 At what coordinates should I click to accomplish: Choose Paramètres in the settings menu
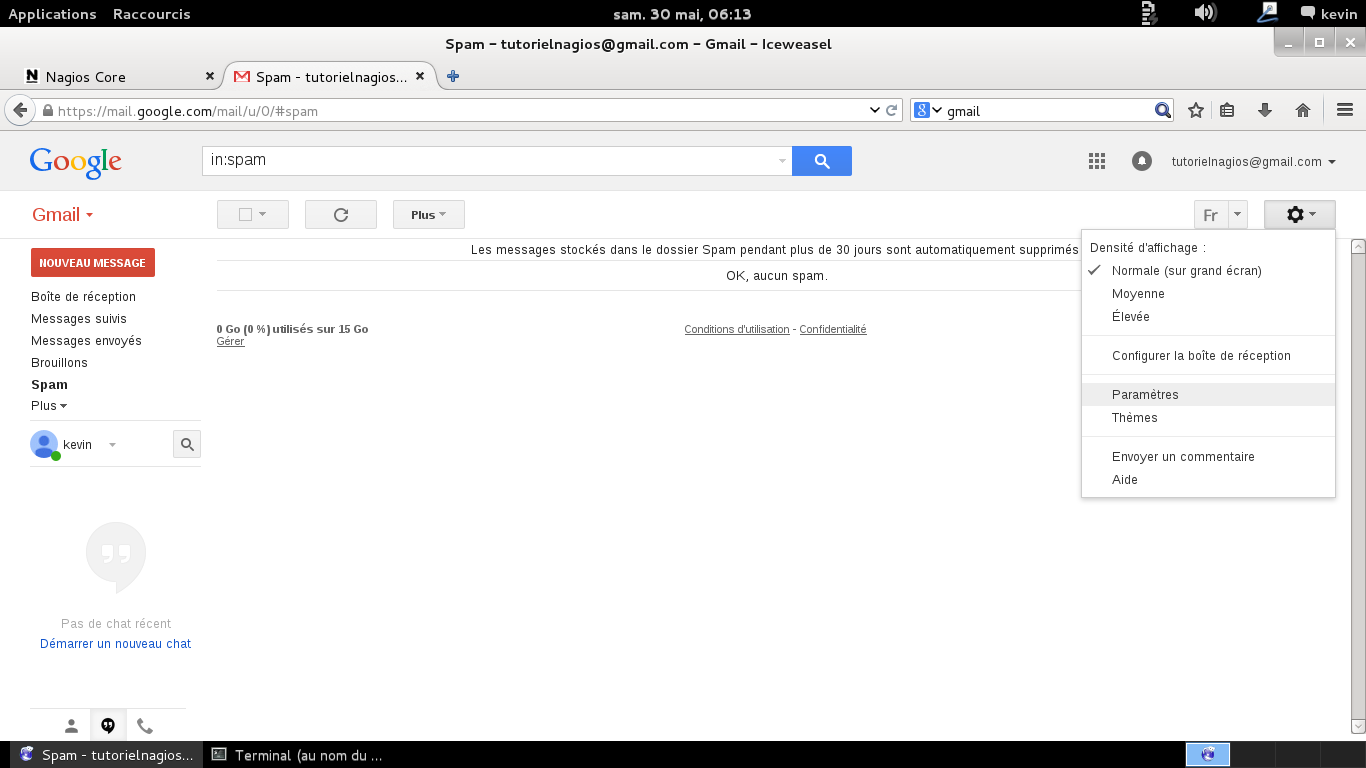click(1208, 395)
